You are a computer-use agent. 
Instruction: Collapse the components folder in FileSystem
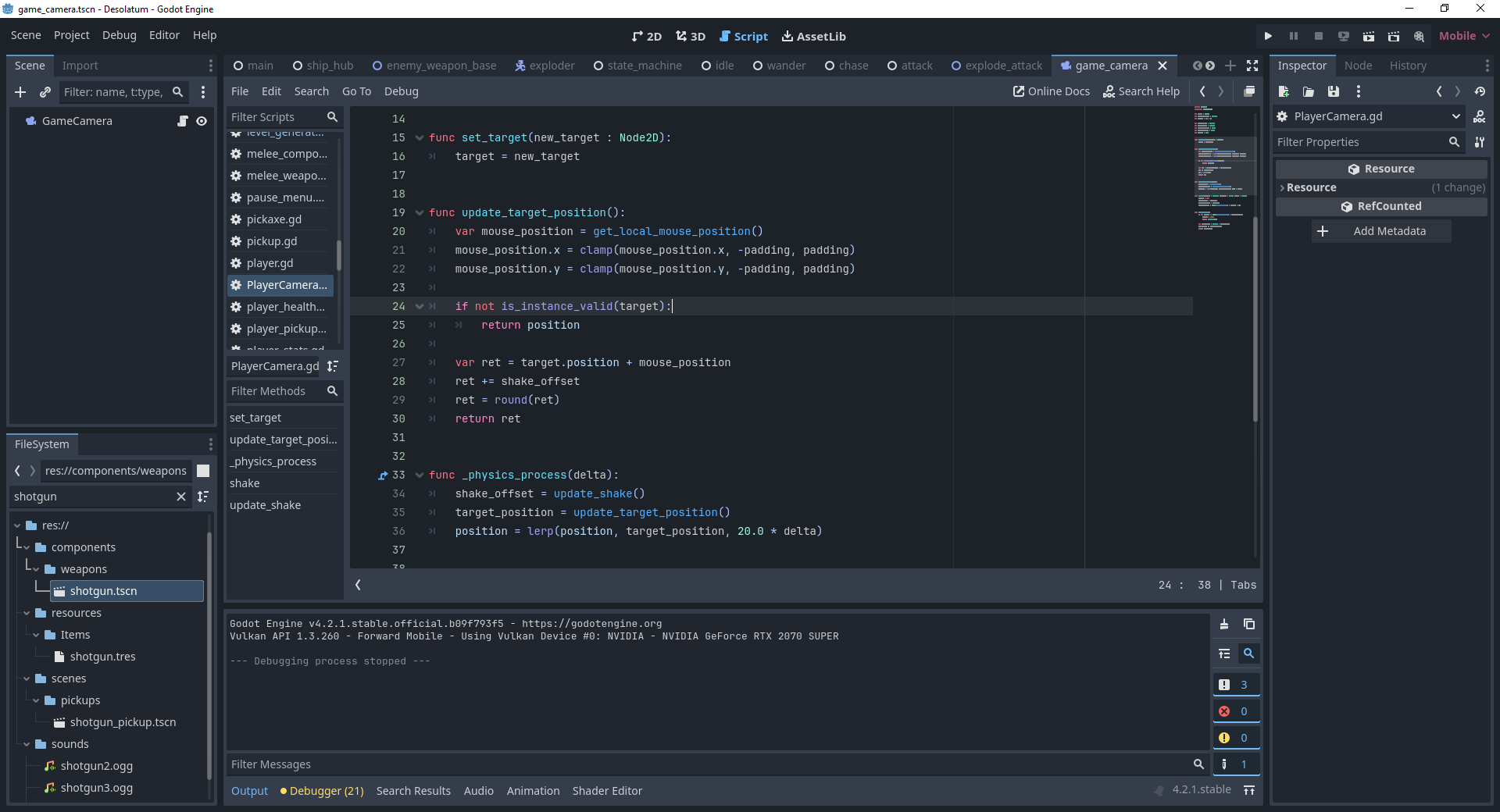tap(27, 547)
